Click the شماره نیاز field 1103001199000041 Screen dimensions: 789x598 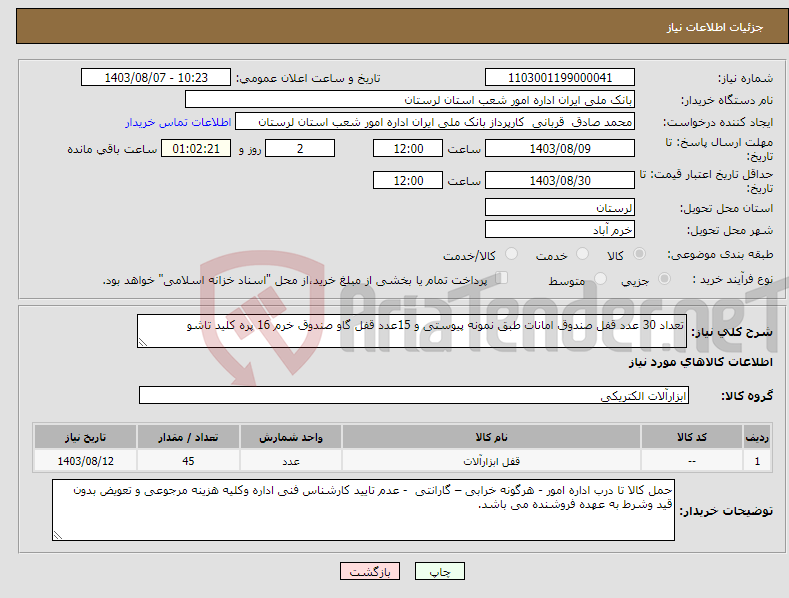click(x=560, y=78)
